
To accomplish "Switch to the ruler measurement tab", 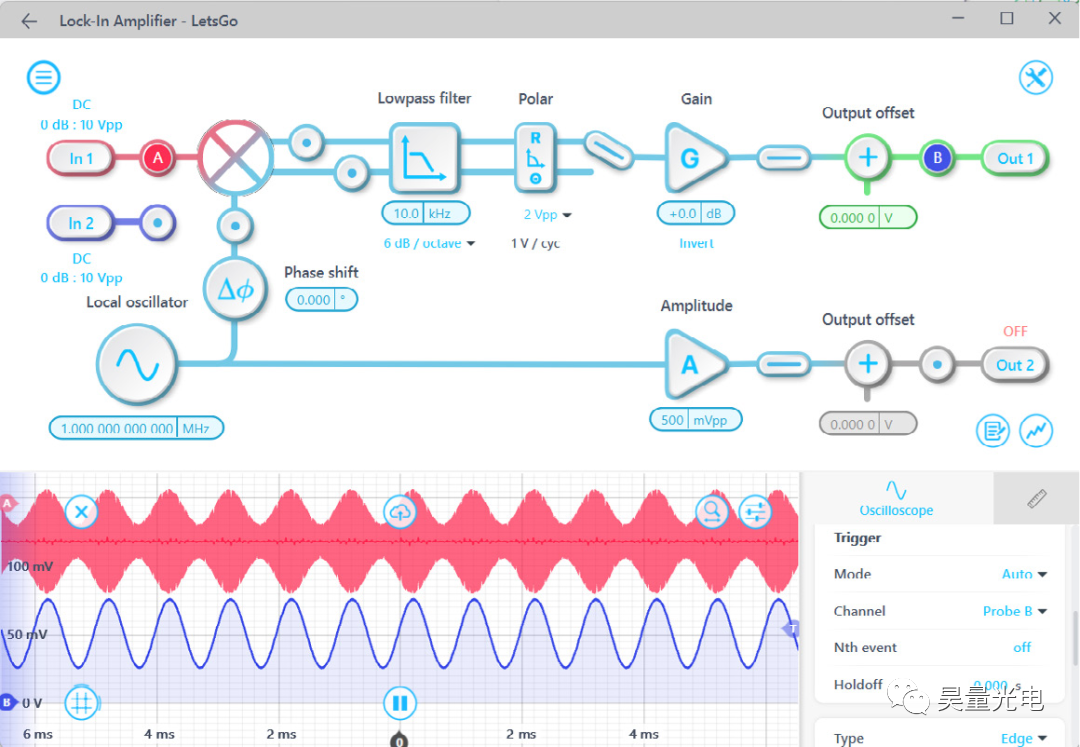I will click(1037, 498).
